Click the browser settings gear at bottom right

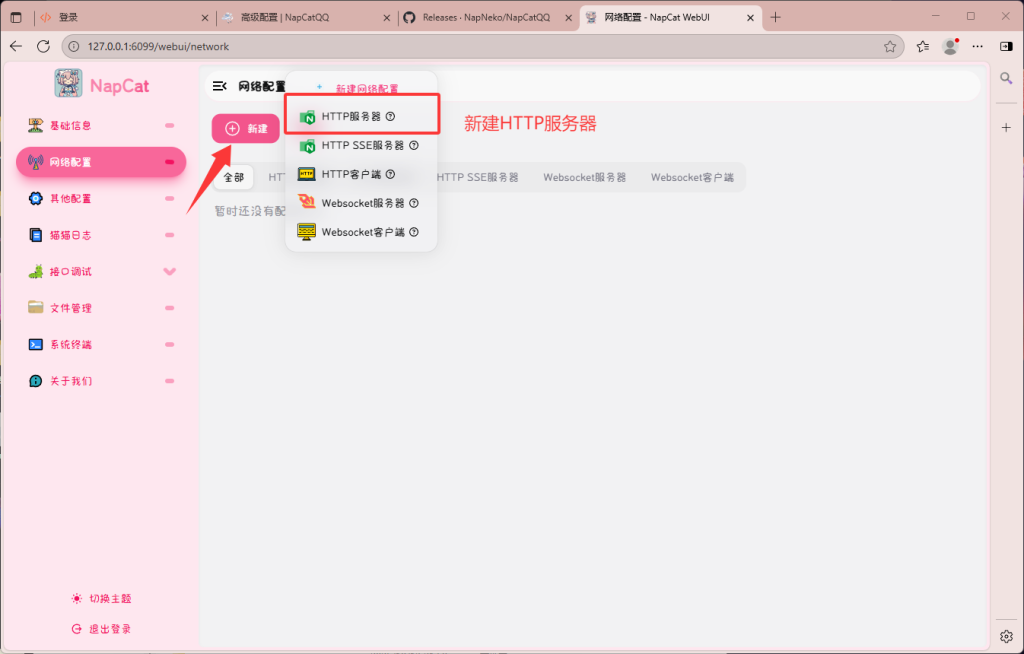(1006, 636)
